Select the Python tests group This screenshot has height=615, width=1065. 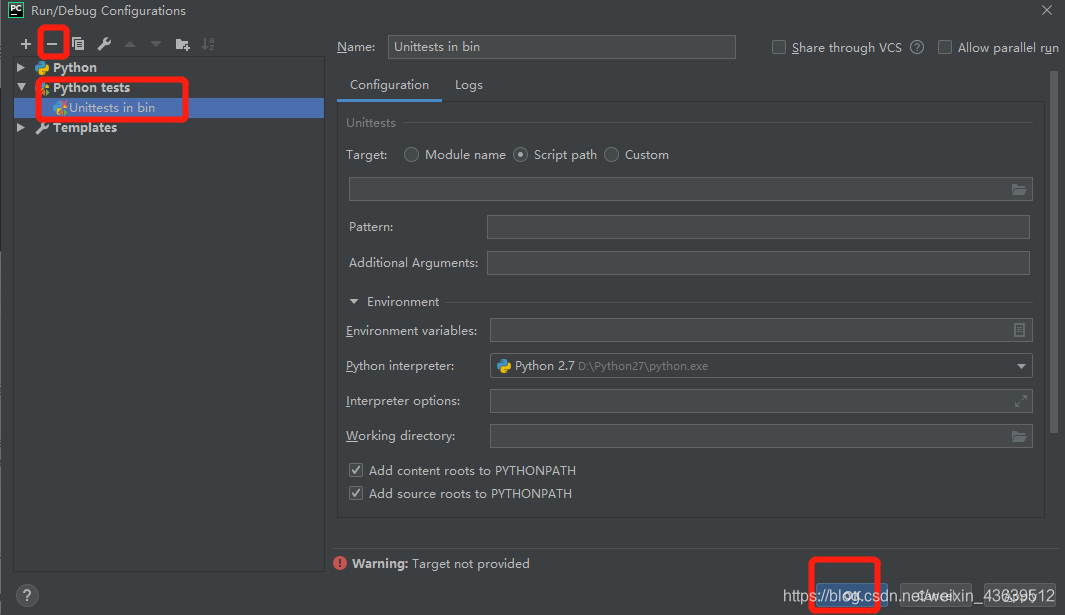pos(91,88)
